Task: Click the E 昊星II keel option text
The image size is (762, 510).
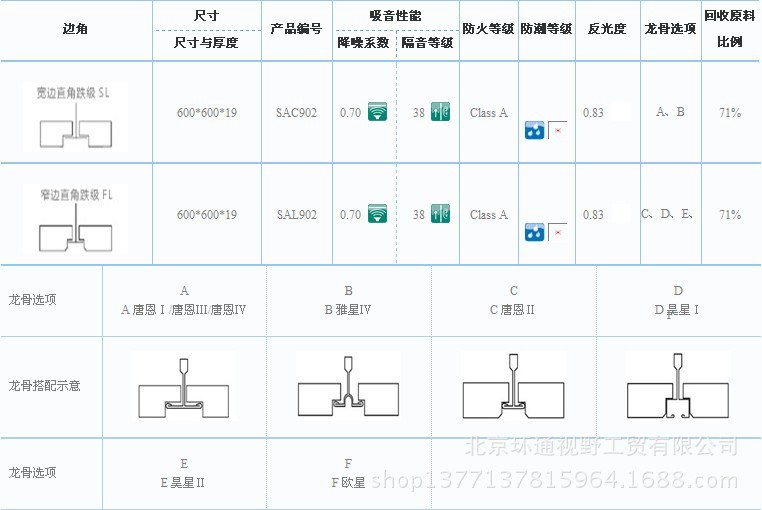Action: (x=183, y=482)
